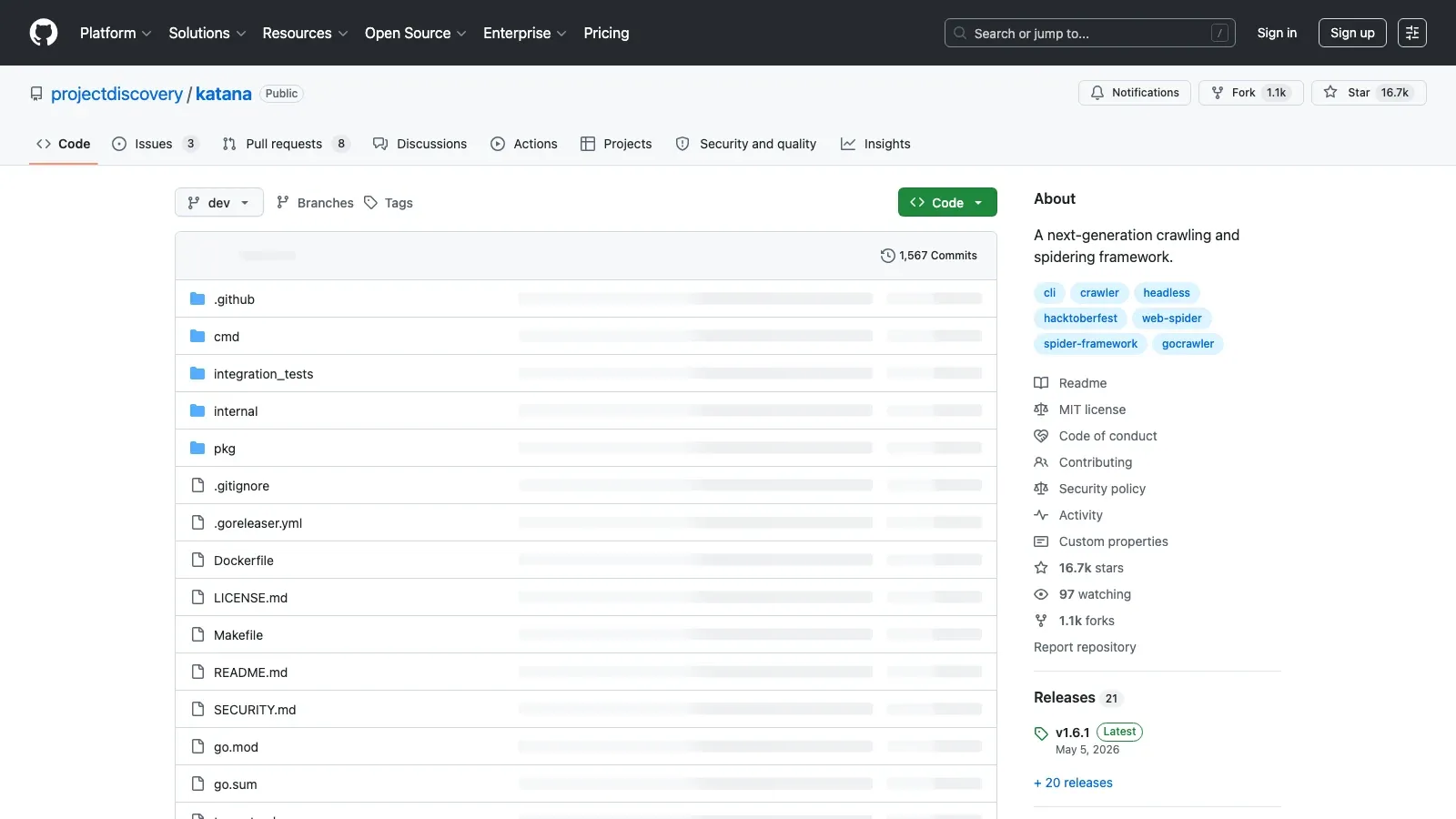Screen dimensions: 1456x819
Task: Click the go.mod file icon
Action: click(x=197, y=746)
